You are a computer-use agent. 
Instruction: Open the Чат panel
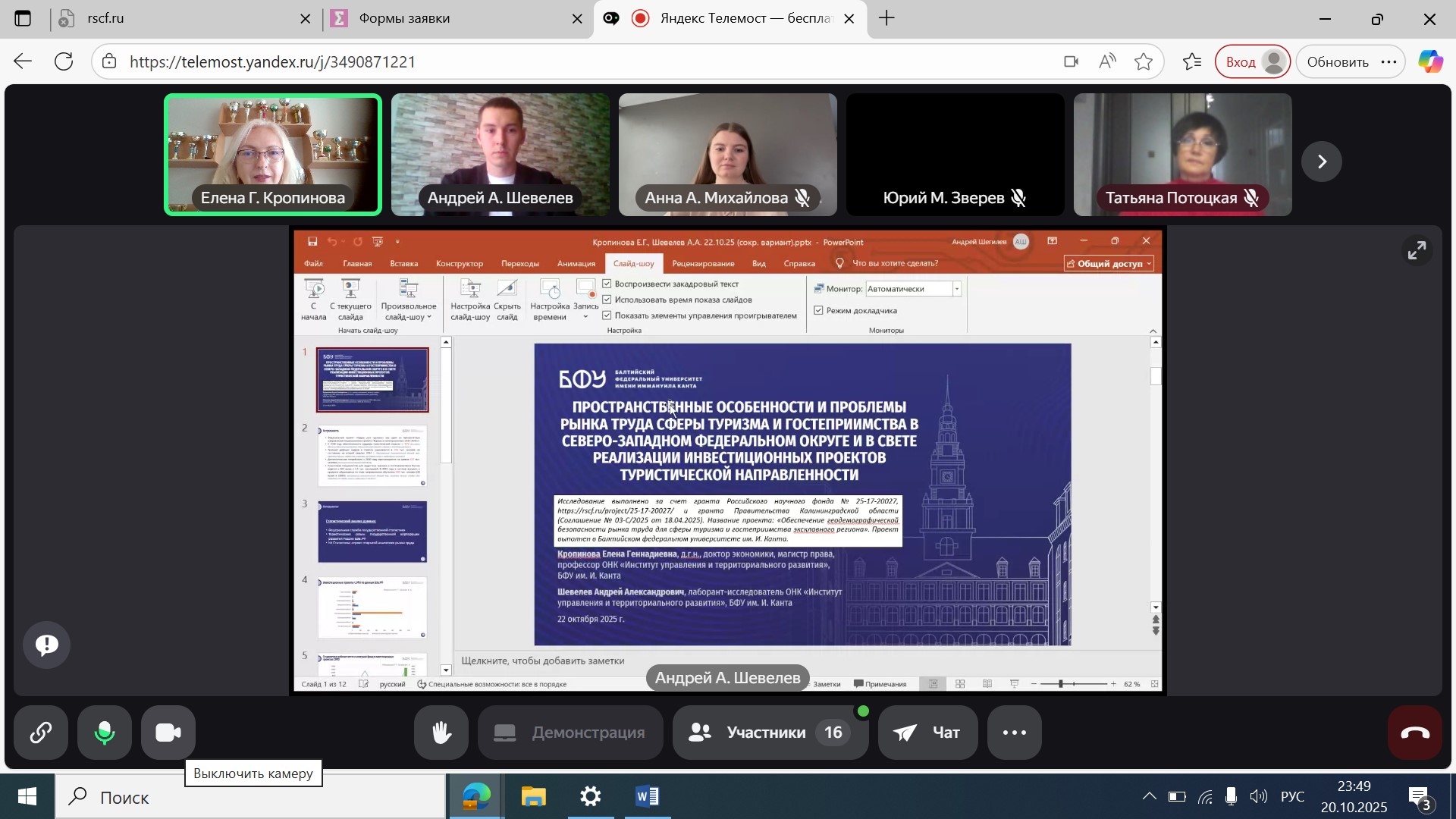tap(927, 733)
